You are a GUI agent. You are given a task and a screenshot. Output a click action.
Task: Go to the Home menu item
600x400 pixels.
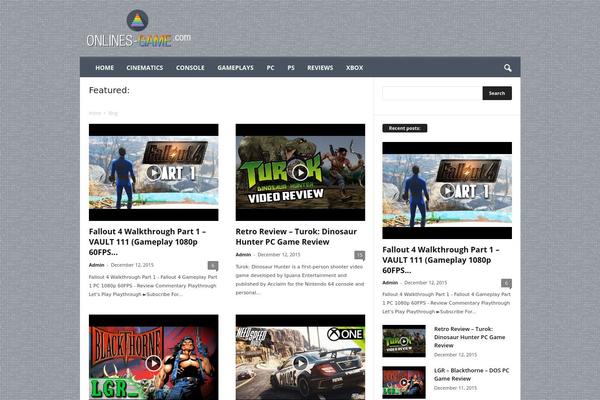coord(104,68)
